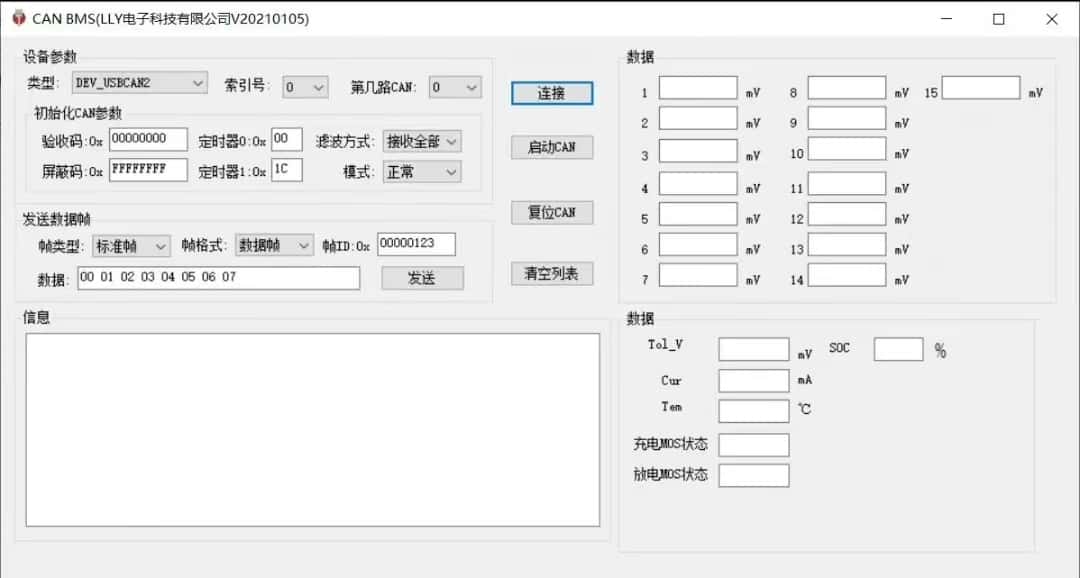This screenshot has width=1080, height=578.
Task: Click cell 12 voltage field
Action: (x=847, y=214)
